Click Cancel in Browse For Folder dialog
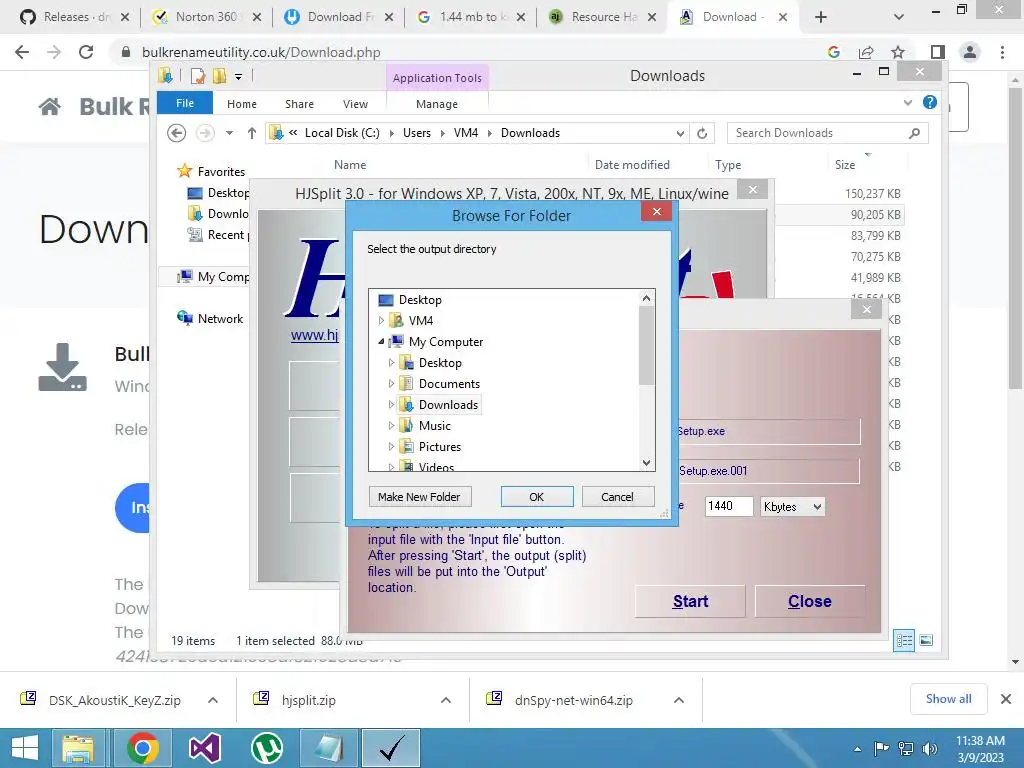The image size is (1024, 768). 617,497
